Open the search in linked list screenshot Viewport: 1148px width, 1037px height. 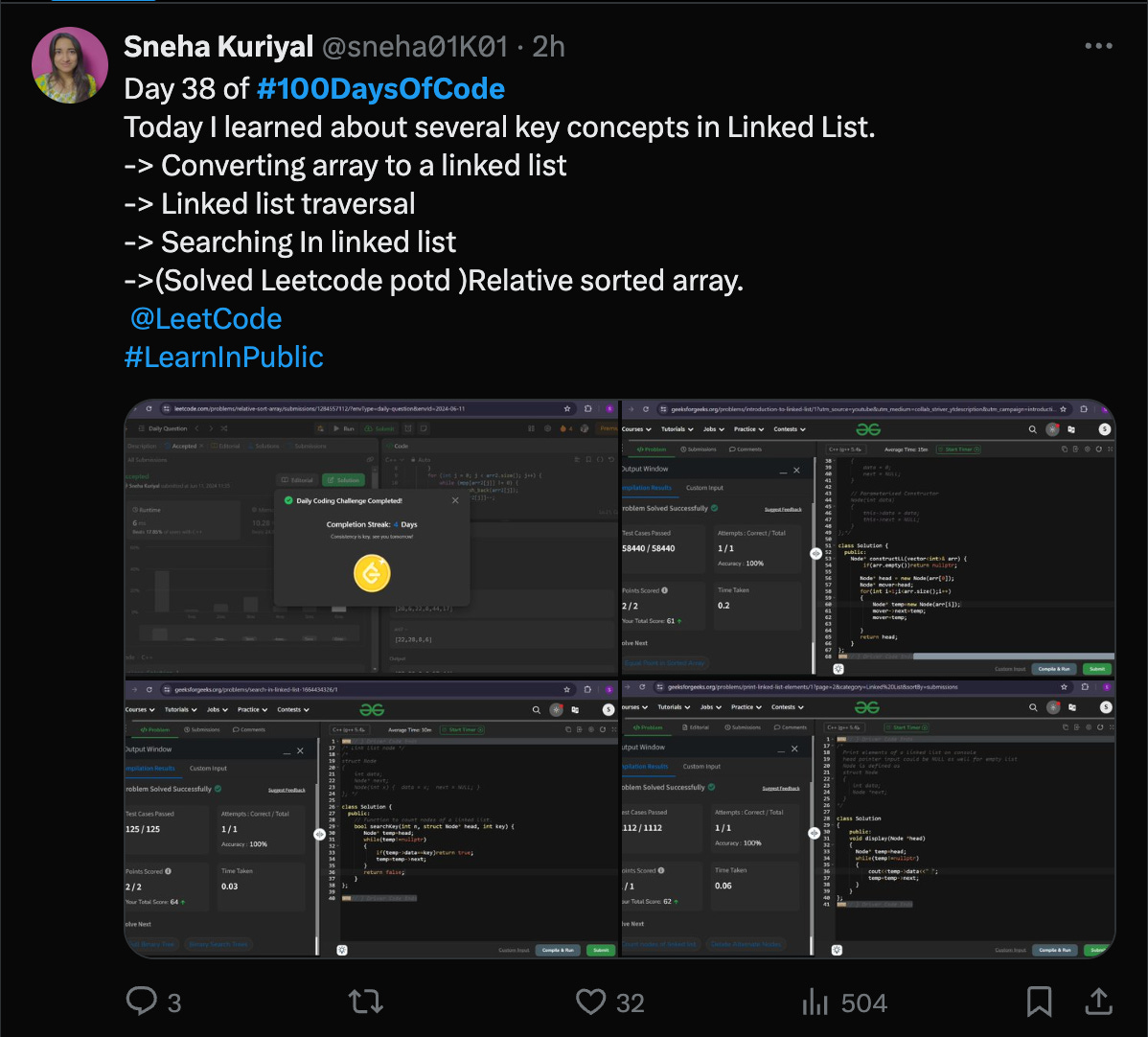[371, 818]
